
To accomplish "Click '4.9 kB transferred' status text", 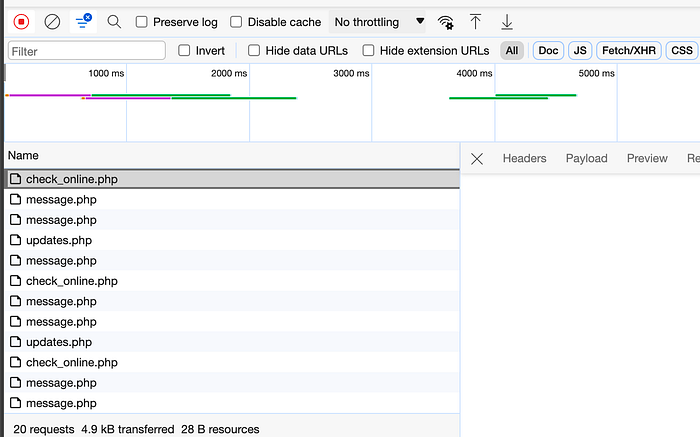I will click(x=128, y=429).
